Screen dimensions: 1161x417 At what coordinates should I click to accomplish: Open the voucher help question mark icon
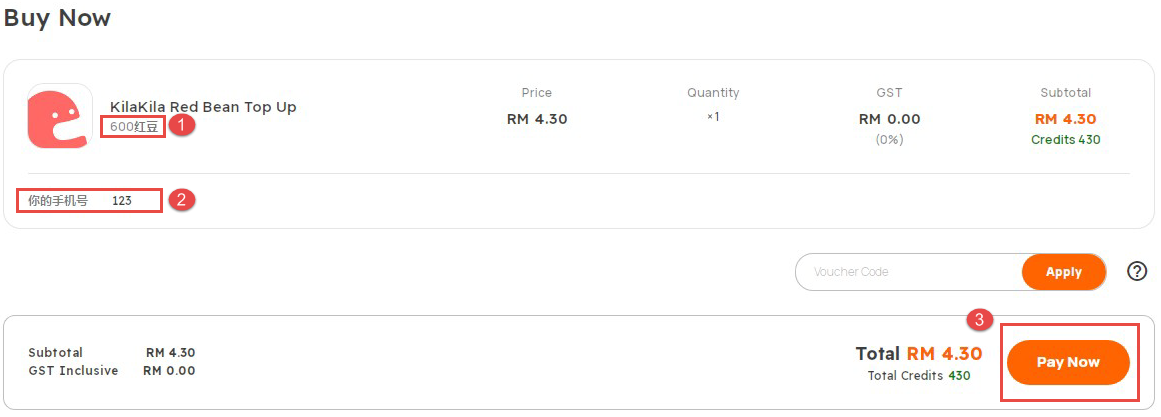point(1137,271)
